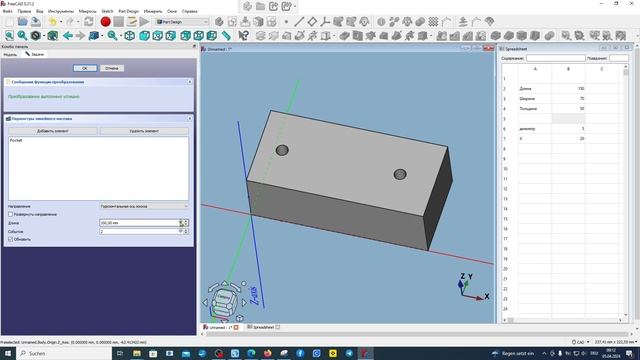640x360 pixels.
Task: Click the back navigation arrow icon
Action: [x=68, y=36]
